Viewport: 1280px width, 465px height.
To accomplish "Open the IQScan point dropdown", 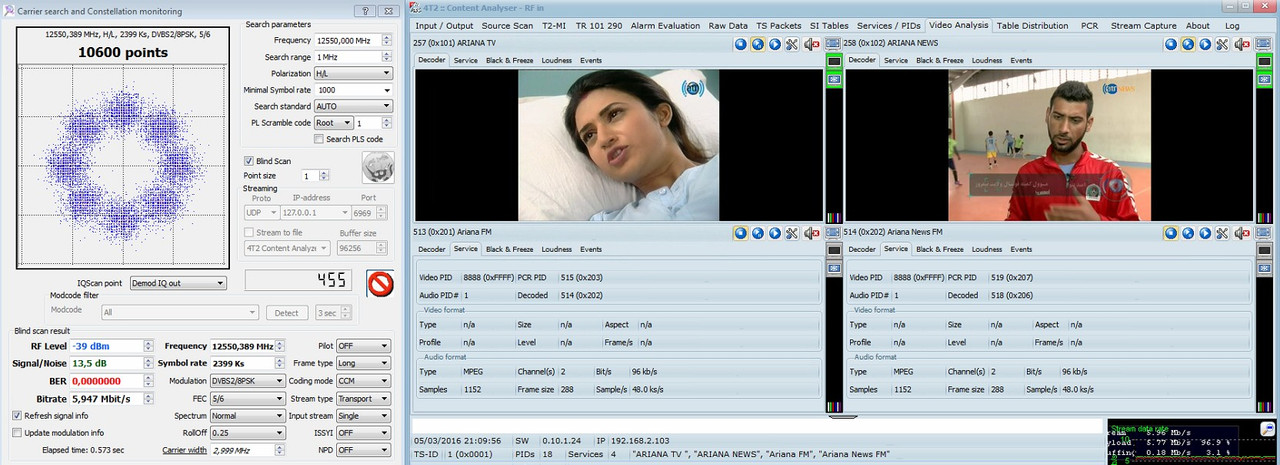I will click(179, 283).
